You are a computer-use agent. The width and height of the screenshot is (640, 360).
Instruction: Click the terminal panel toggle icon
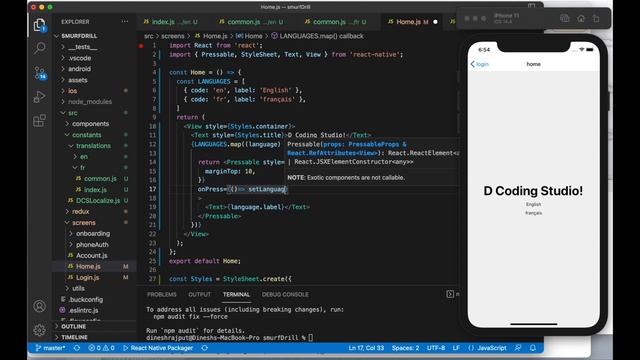(x=450, y=294)
